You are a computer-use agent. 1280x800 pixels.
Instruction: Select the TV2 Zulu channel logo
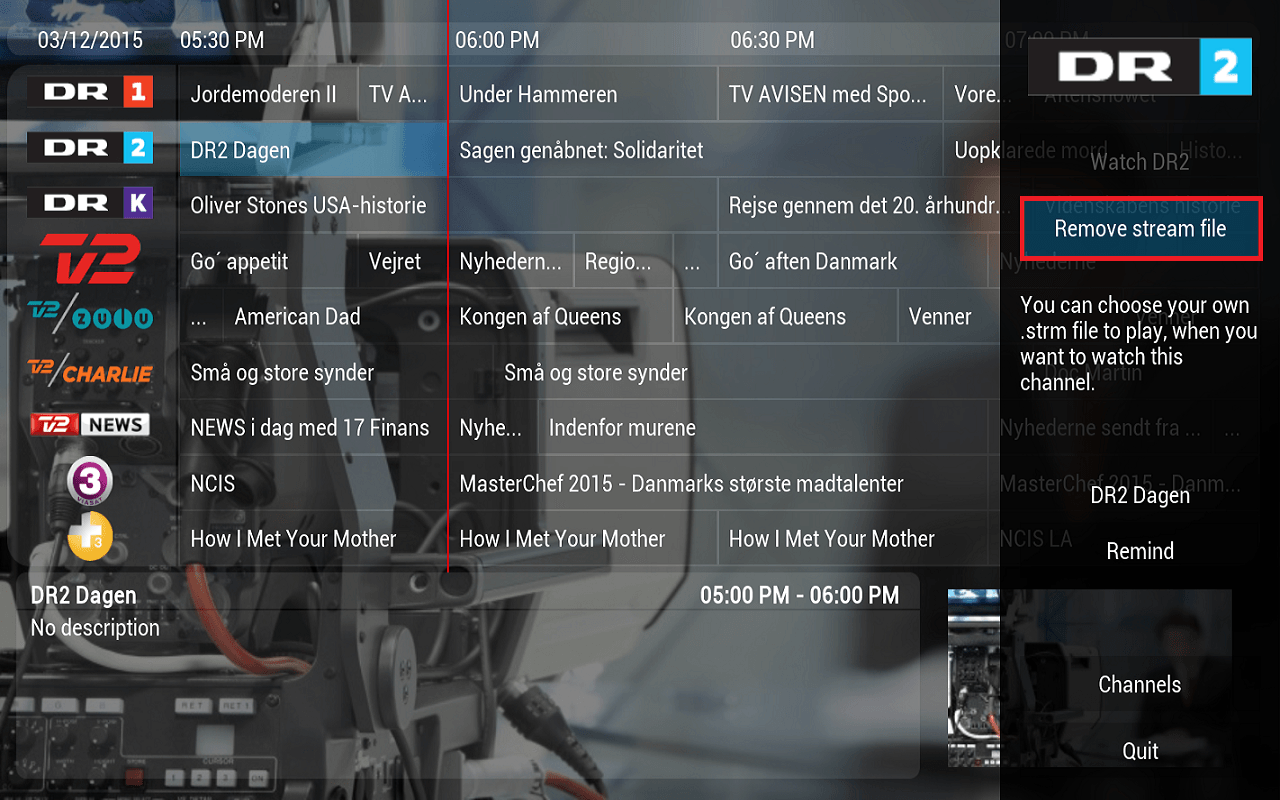tap(90, 316)
